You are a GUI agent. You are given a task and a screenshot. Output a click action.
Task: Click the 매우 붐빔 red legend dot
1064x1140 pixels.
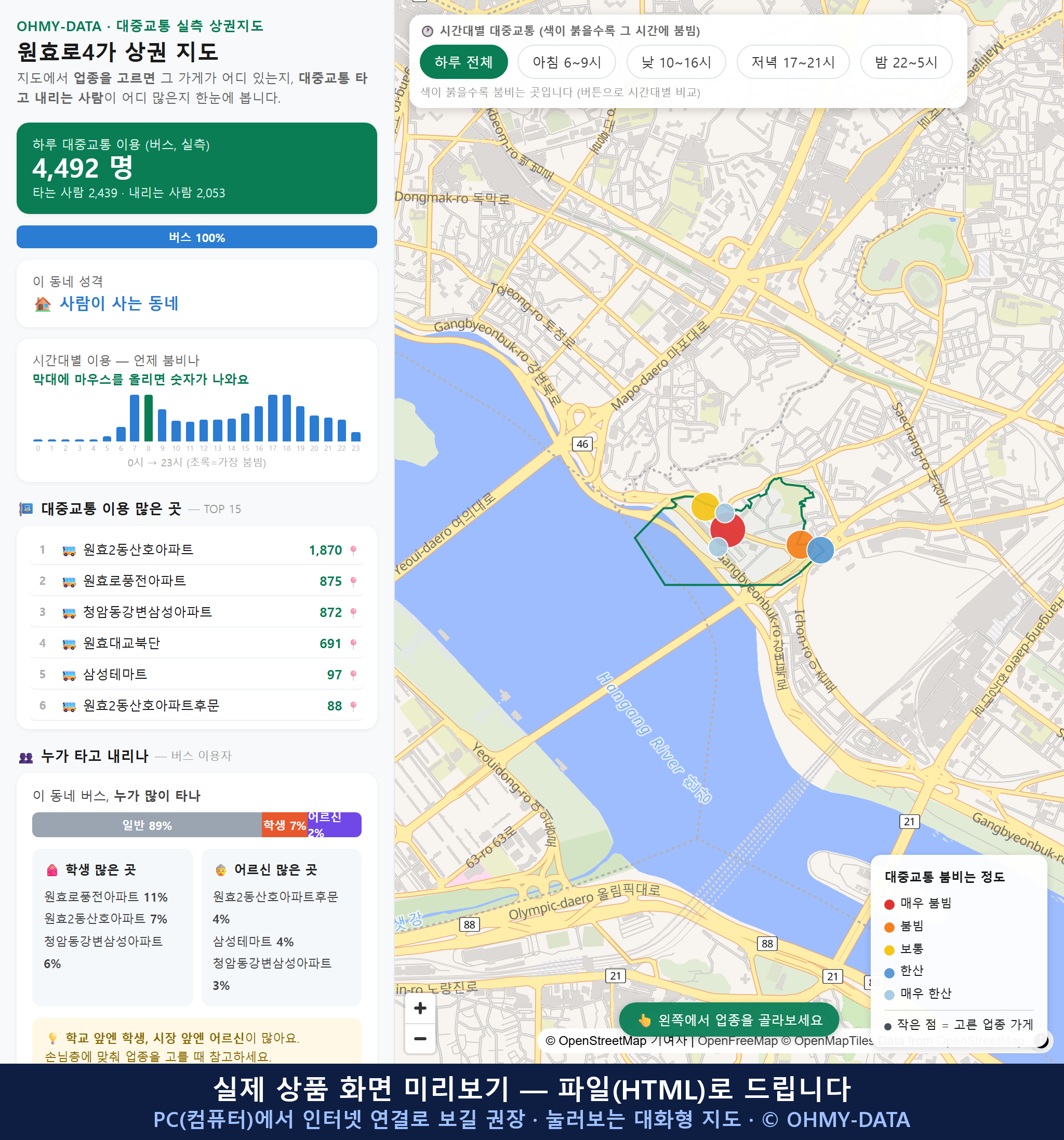889,904
